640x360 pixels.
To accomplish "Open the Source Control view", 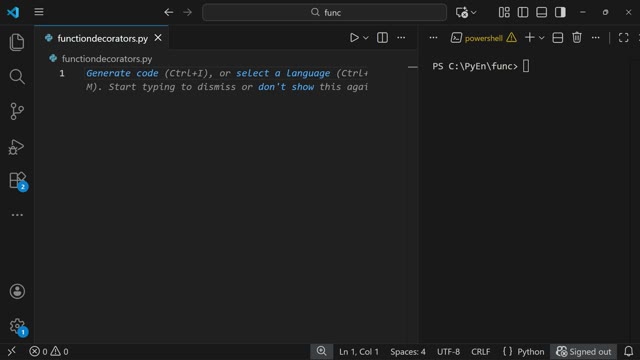I will coord(17,111).
